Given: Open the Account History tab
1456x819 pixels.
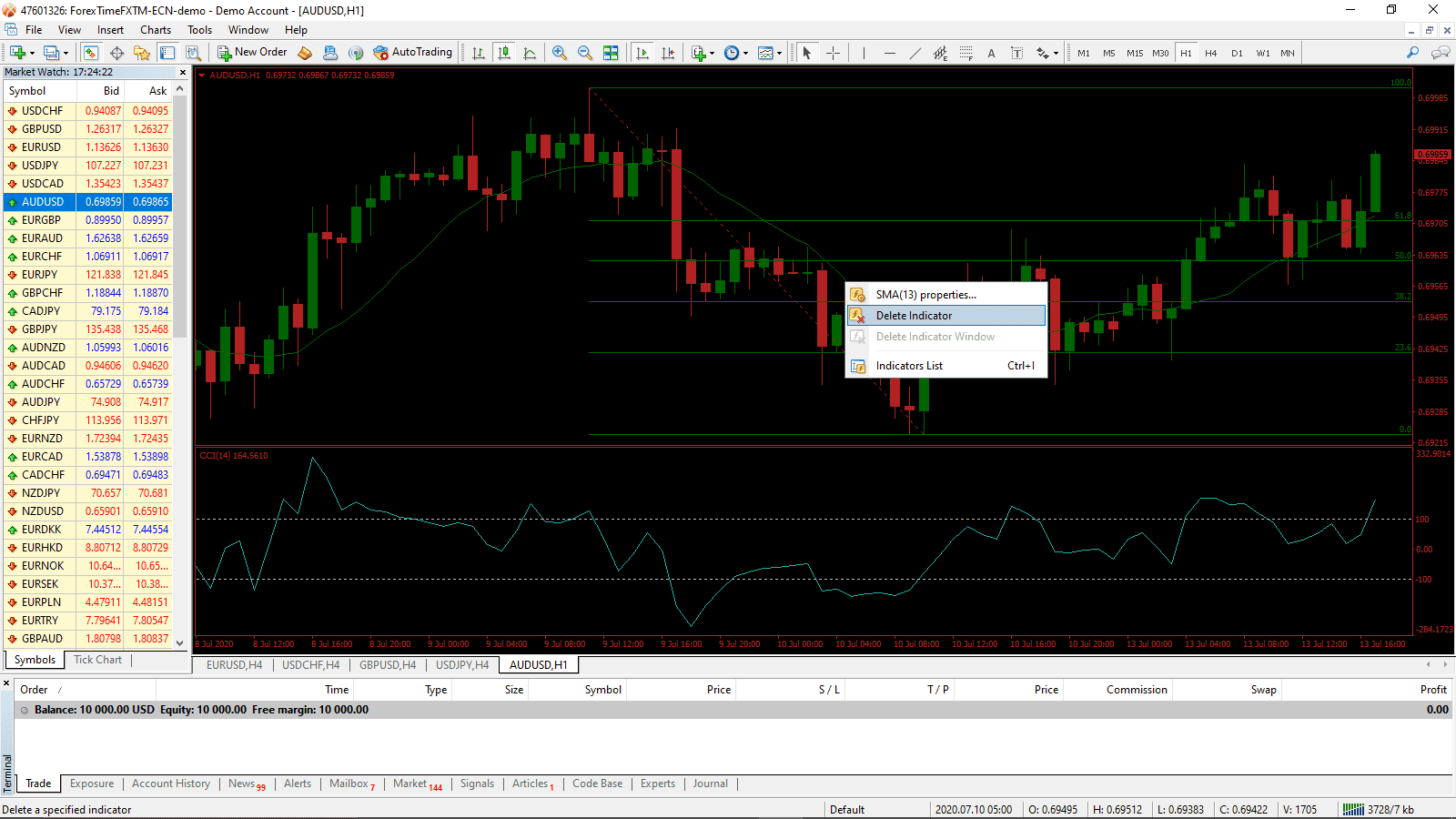Looking at the screenshot, I should (171, 784).
